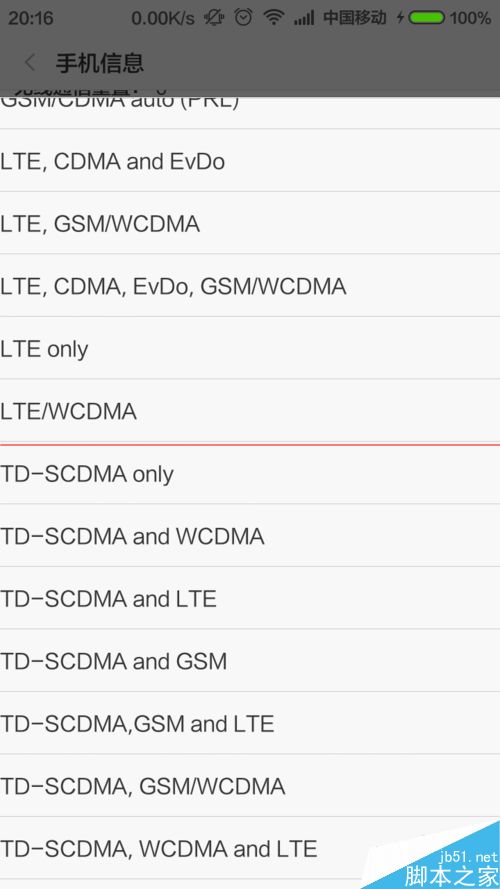Tap the muted bell status icon

tap(214, 18)
